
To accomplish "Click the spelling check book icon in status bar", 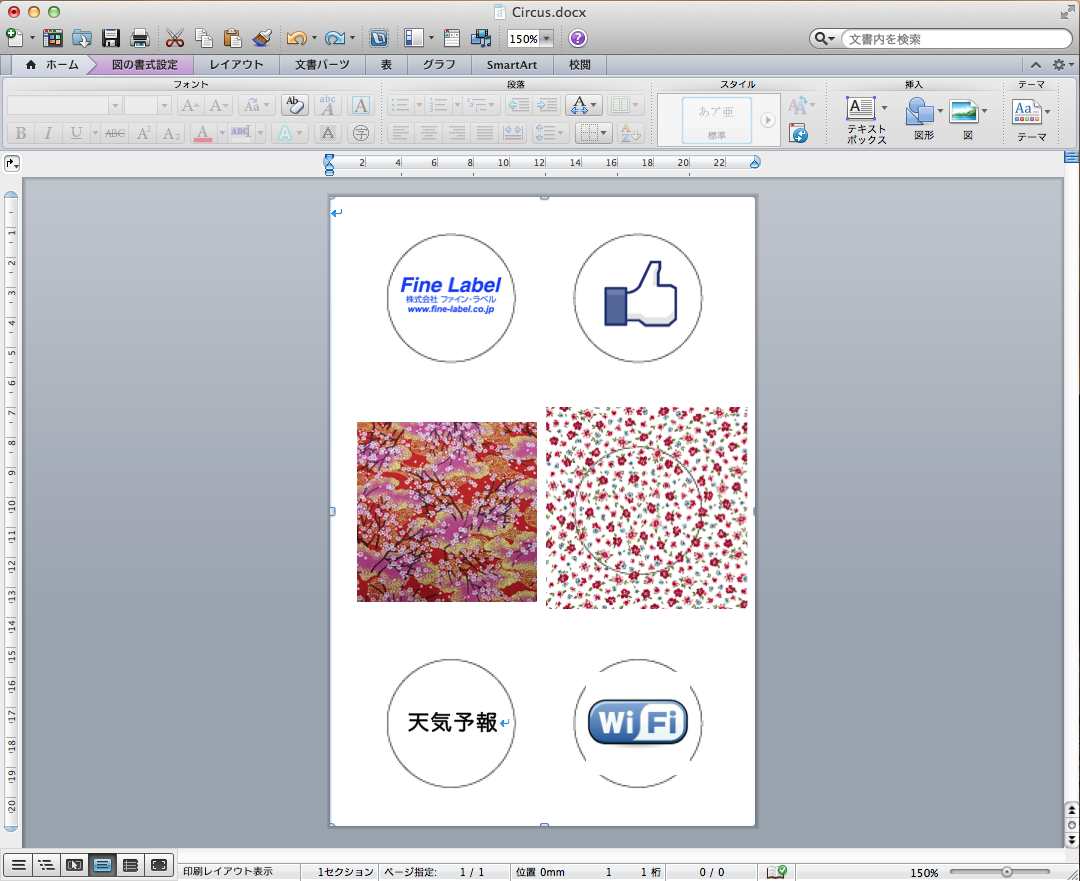I will pyautogui.click(x=776, y=872).
